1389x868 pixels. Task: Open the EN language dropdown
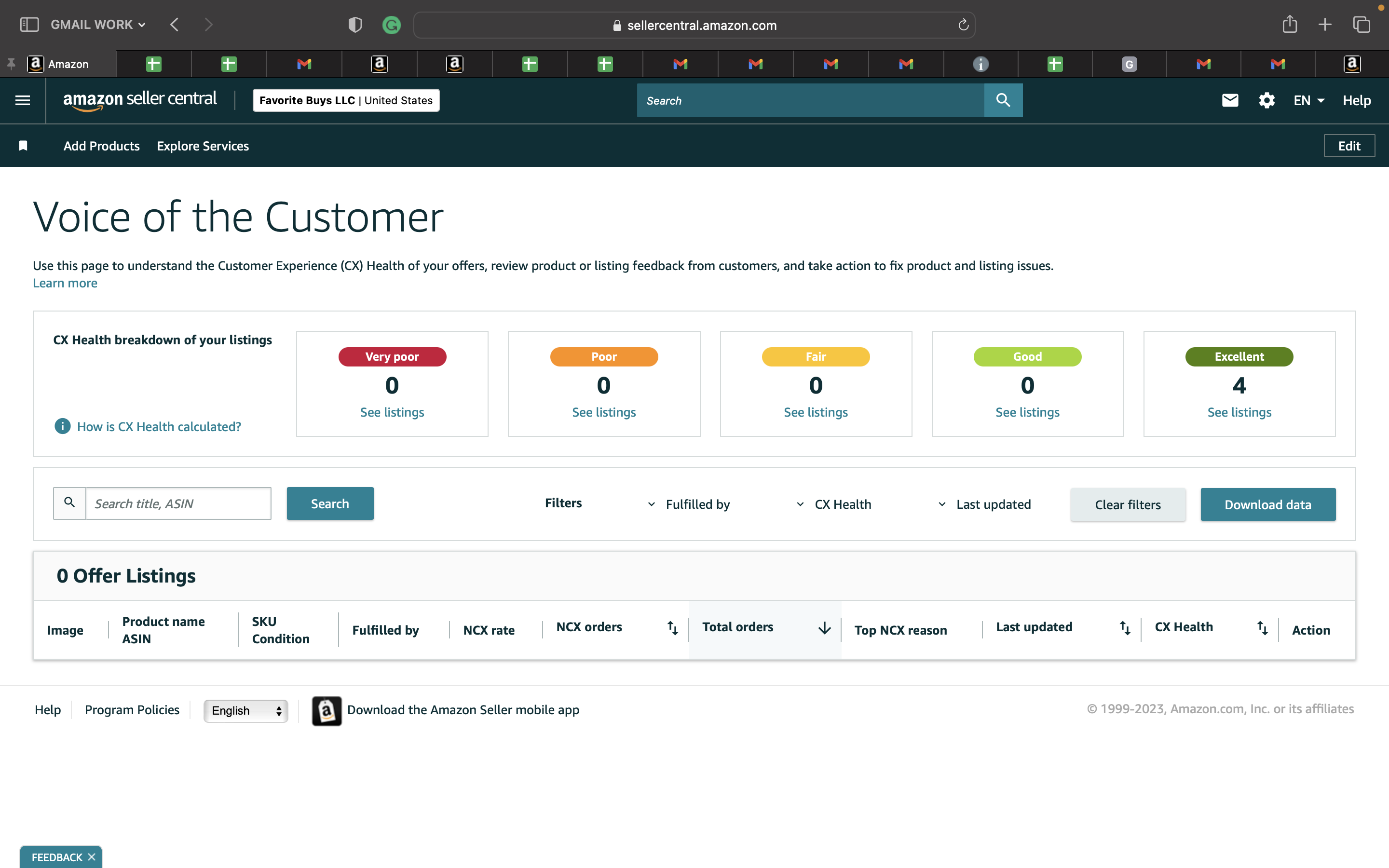[1309, 100]
